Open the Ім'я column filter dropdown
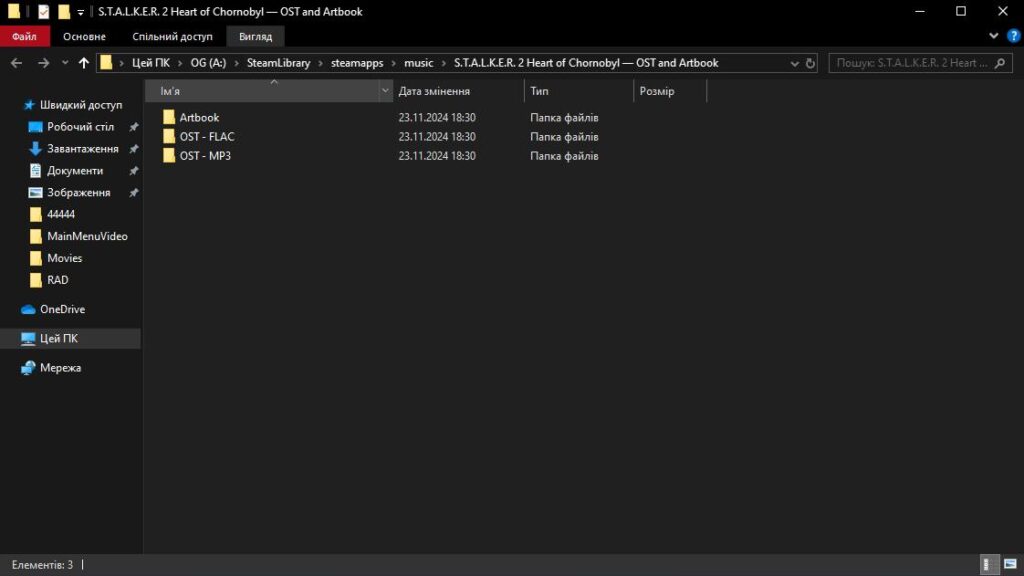 pyautogui.click(x=385, y=91)
